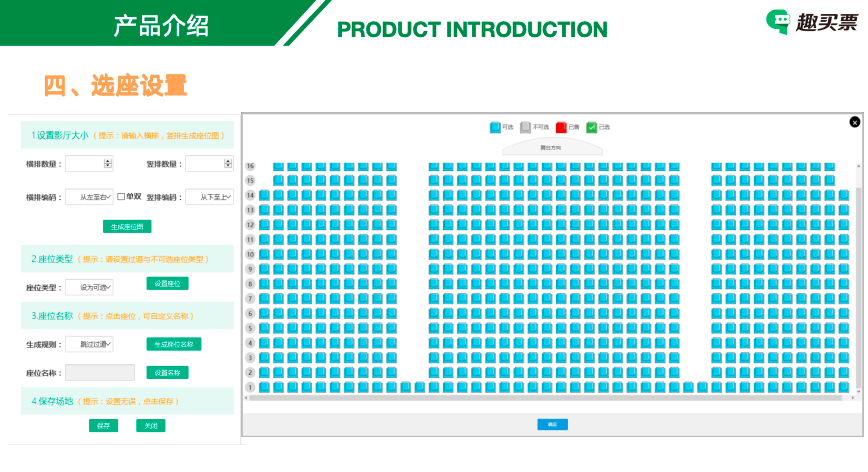Click the row 8 number marker

pyautogui.click(x=250, y=284)
